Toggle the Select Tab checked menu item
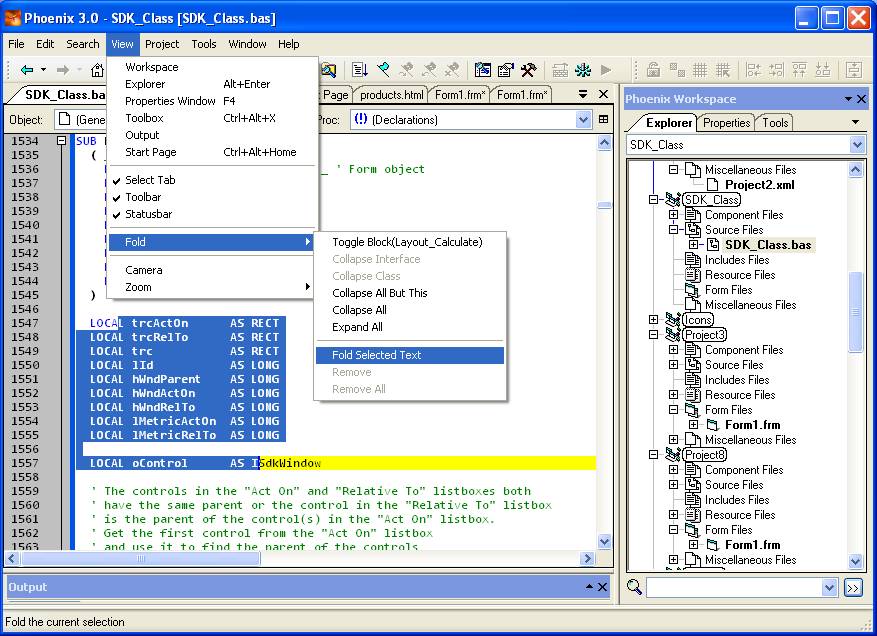This screenshot has height=636, width=877. pos(213,180)
